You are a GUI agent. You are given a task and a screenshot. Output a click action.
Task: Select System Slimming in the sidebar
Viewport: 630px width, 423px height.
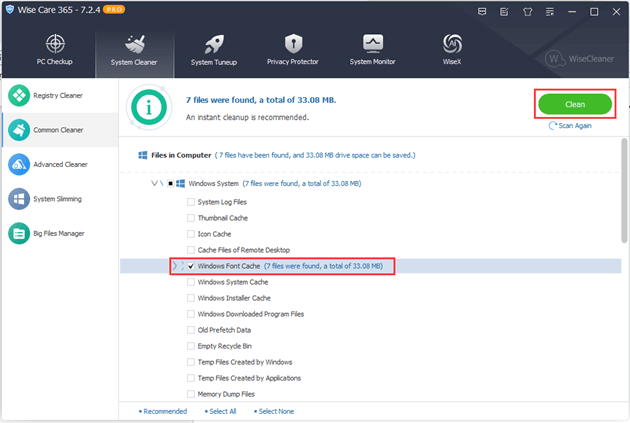click(60, 199)
